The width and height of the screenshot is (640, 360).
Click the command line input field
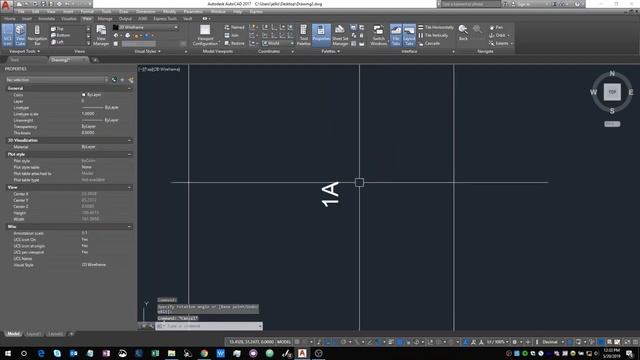[209, 326]
